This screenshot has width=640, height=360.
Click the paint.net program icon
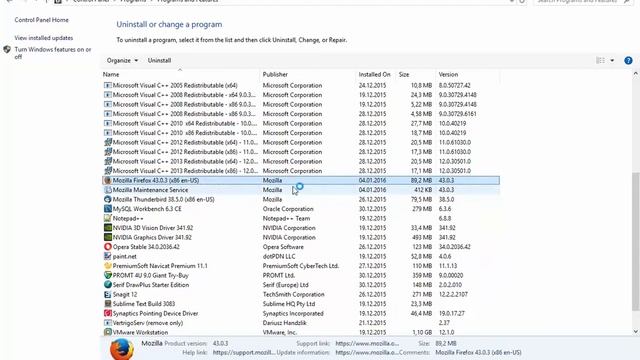pyautogui.click(x=107, y=256)
